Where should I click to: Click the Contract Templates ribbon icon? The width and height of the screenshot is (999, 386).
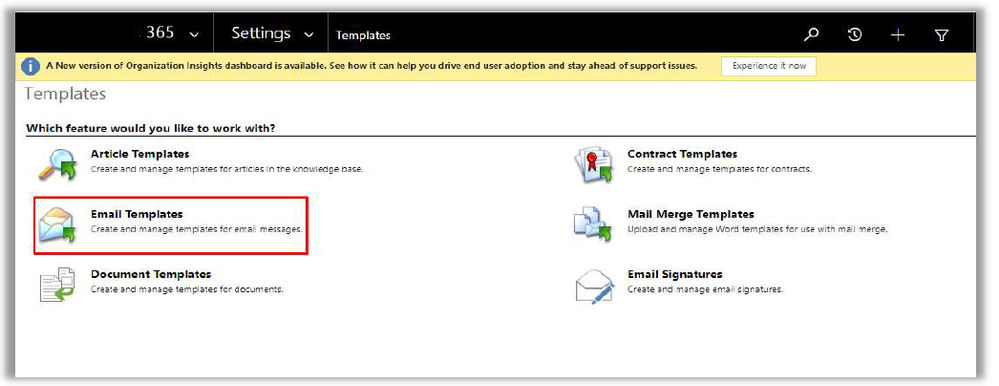coord(594,165)
